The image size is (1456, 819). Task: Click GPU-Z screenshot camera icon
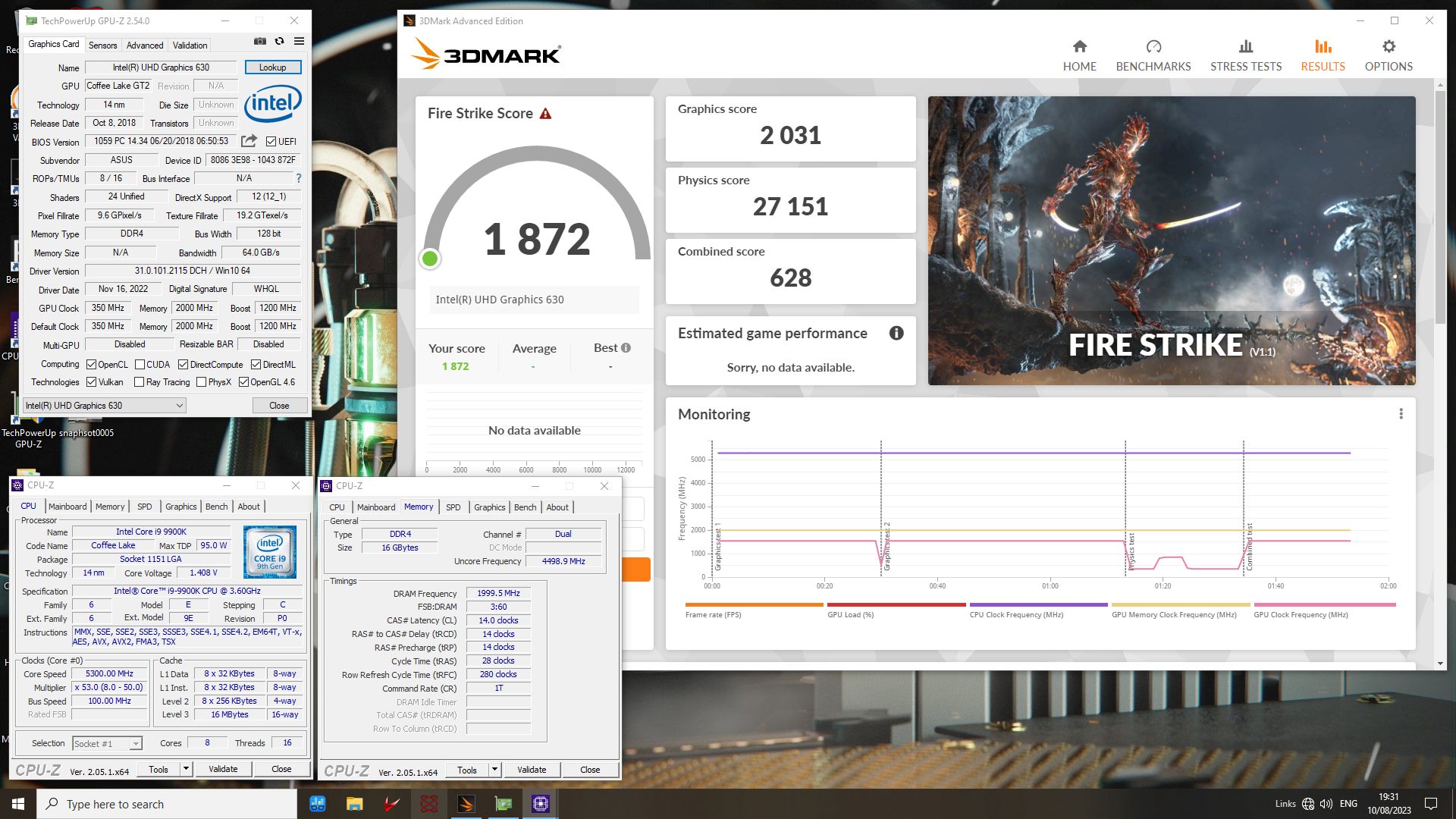pyautogui.click(x=260, y=42)
